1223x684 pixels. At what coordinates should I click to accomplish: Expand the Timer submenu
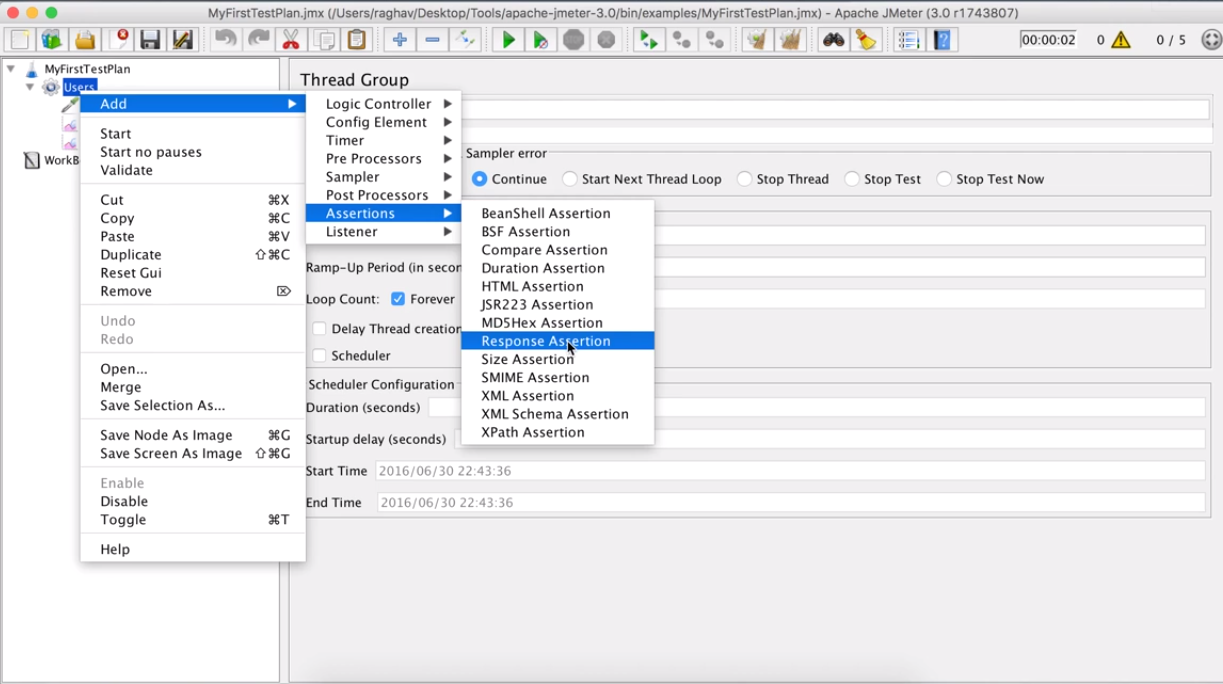click(x=383, y=140)
